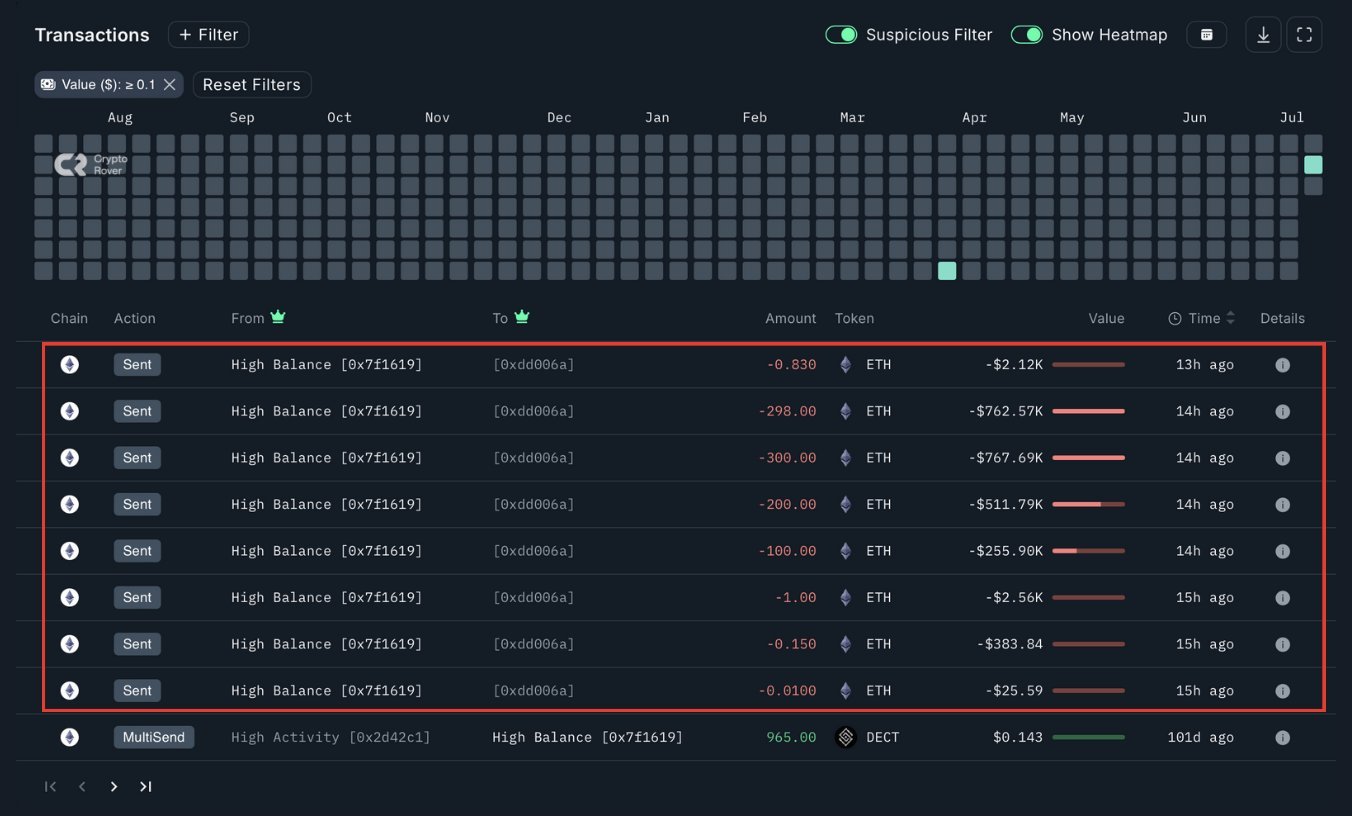This screenshot has height=816, width=1352.
Task: Click Reset Filters
Action: (x=251, y=84)
